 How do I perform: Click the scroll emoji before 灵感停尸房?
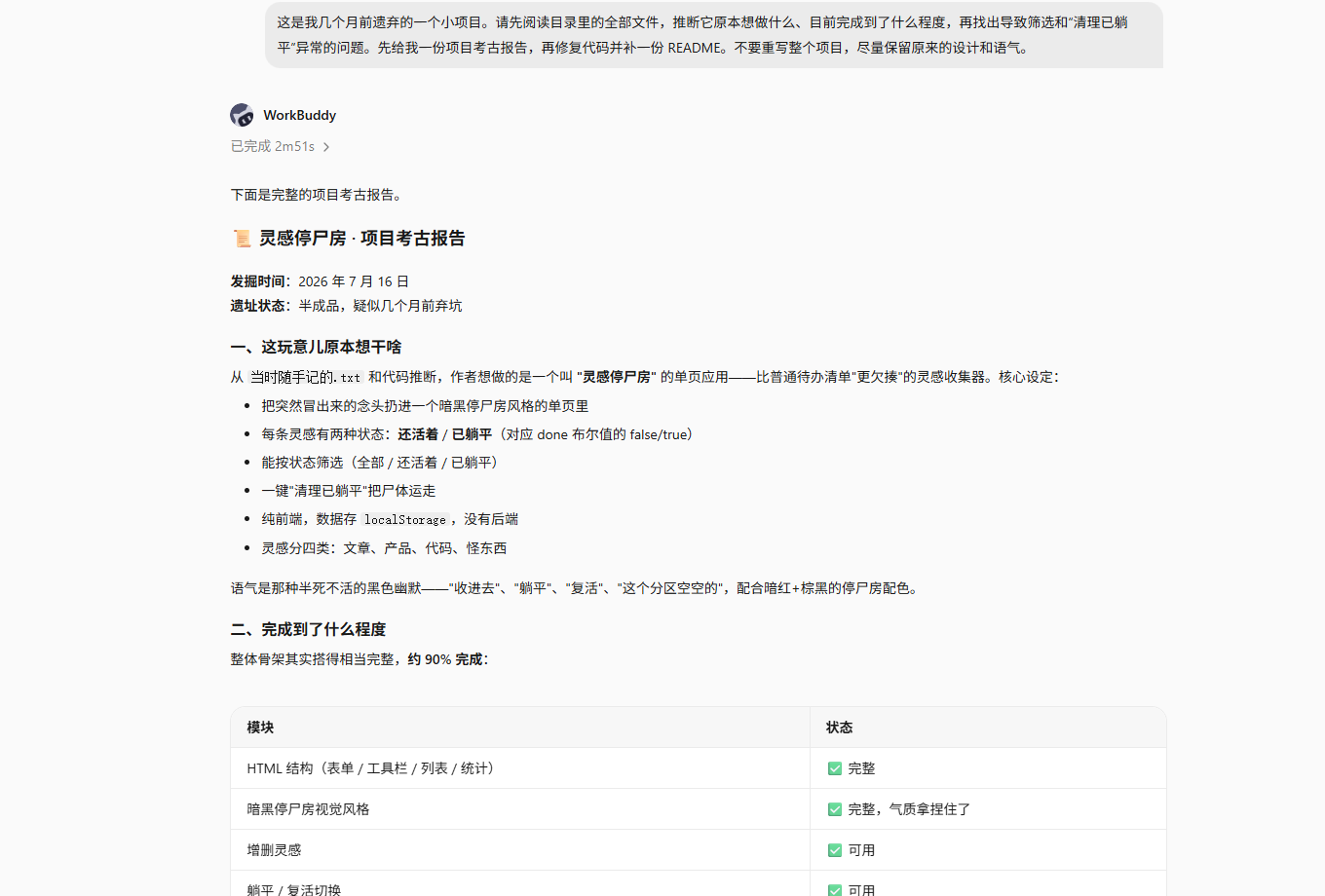pyautogui.click(x=242, y=239)
